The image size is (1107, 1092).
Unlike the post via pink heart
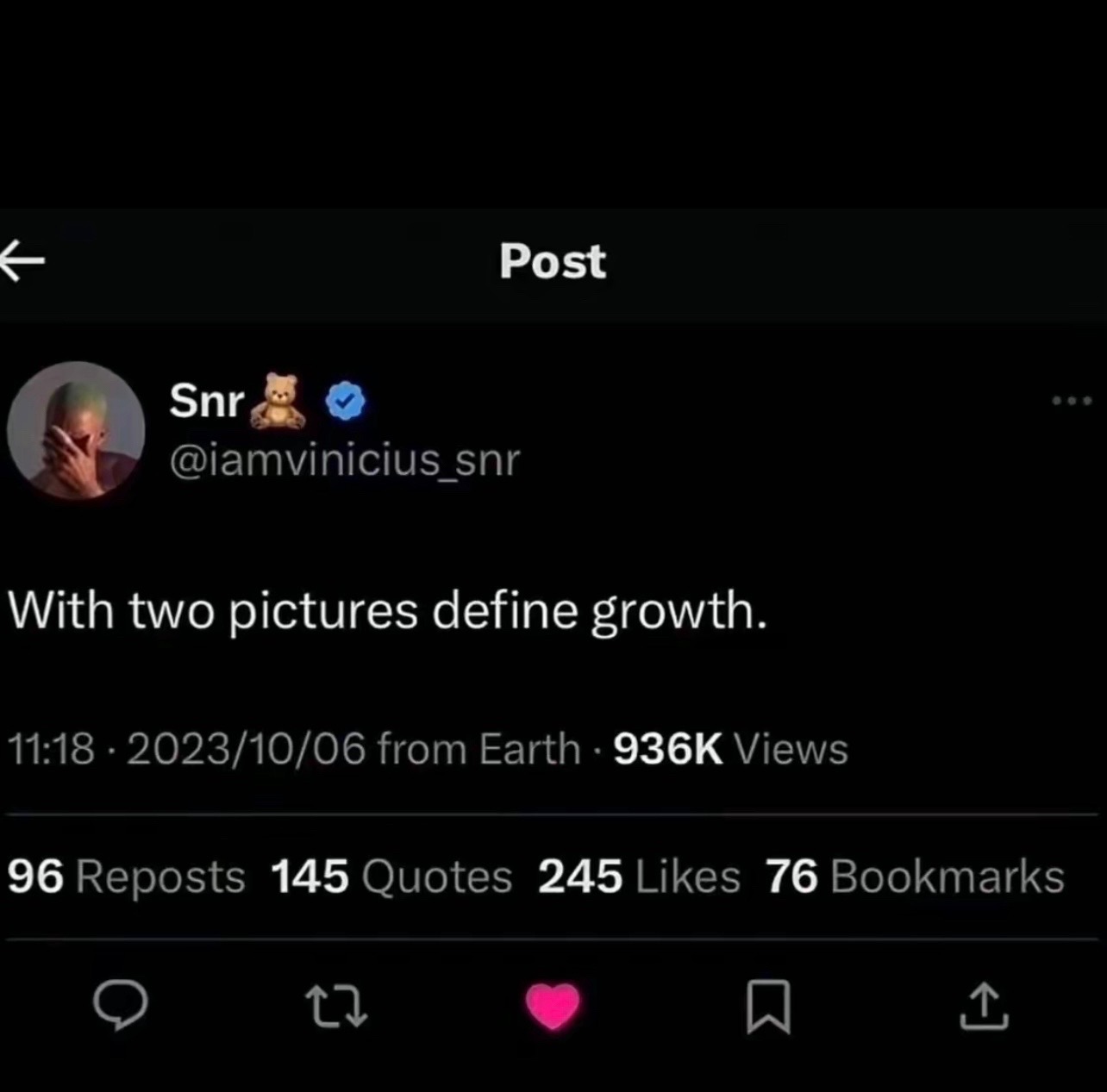click(553, 1007)
